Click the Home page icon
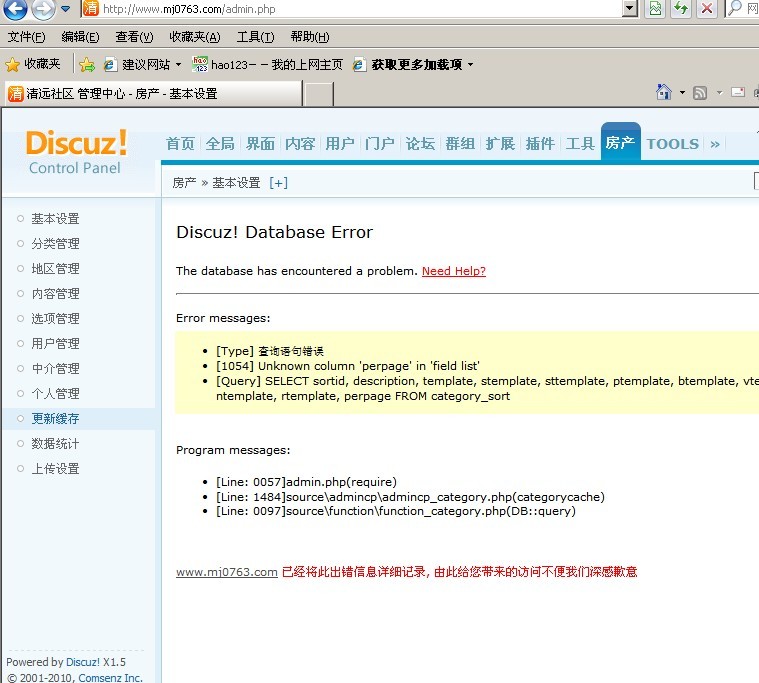Image resolution: width=759 pixels, height=683 pixels. point(664,91)
